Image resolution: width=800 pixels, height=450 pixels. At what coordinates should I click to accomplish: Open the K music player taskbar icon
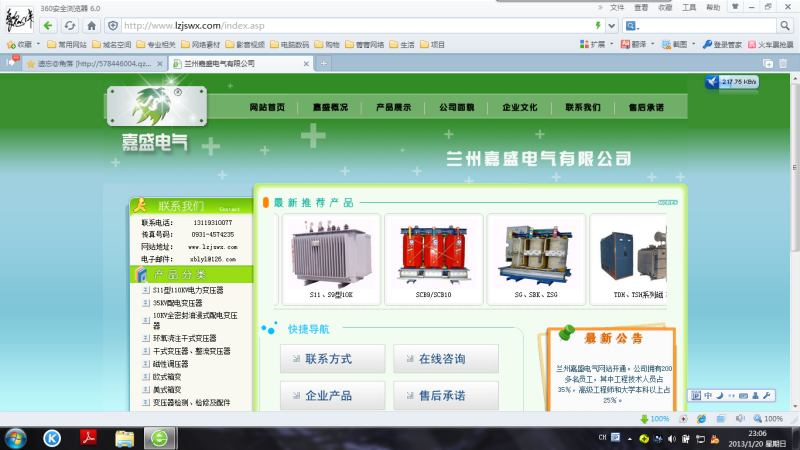tap(52, 437)
